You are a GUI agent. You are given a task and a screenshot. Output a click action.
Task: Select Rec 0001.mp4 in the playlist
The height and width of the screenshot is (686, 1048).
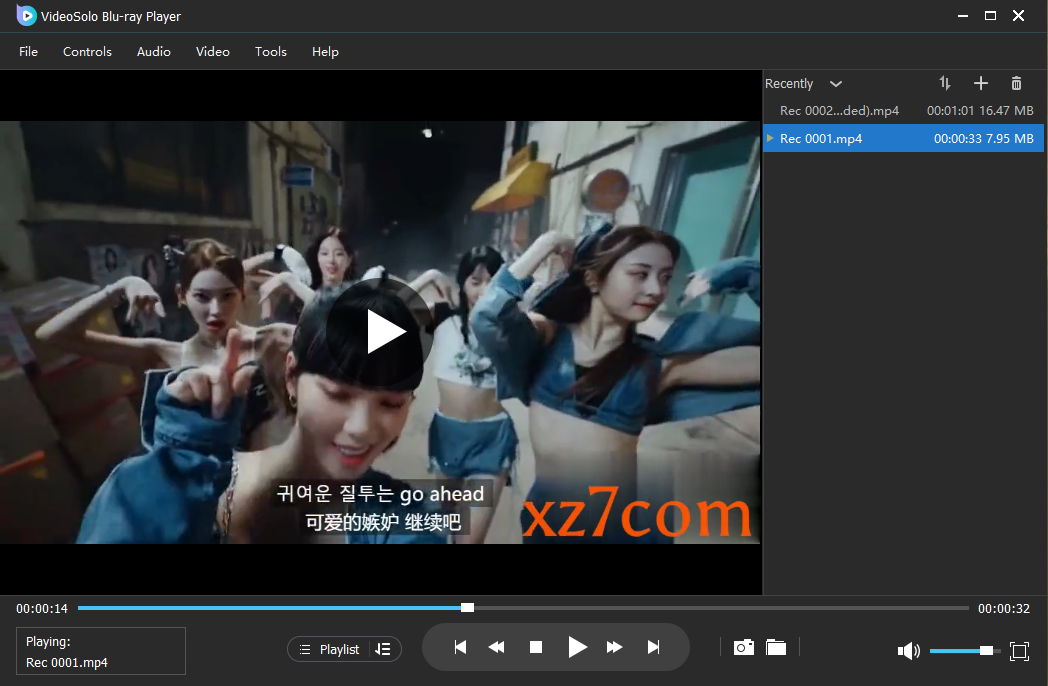coord(904,138)
